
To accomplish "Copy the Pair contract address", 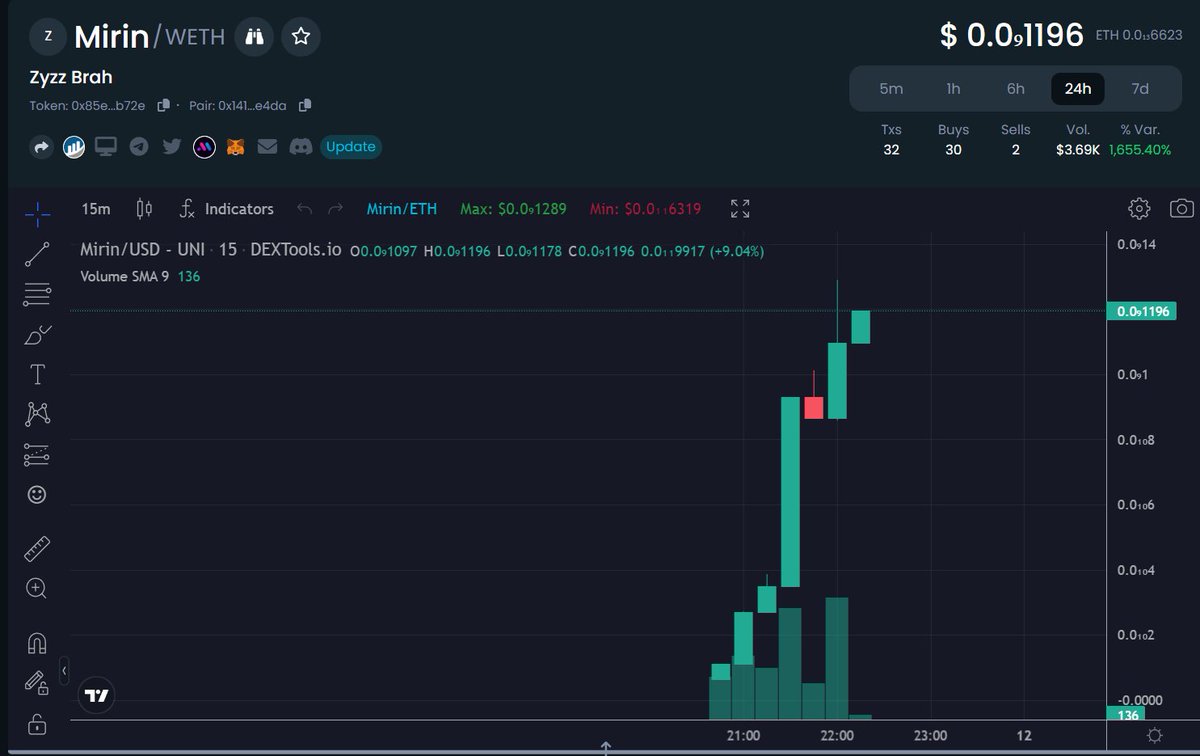I will pos(305,105).
